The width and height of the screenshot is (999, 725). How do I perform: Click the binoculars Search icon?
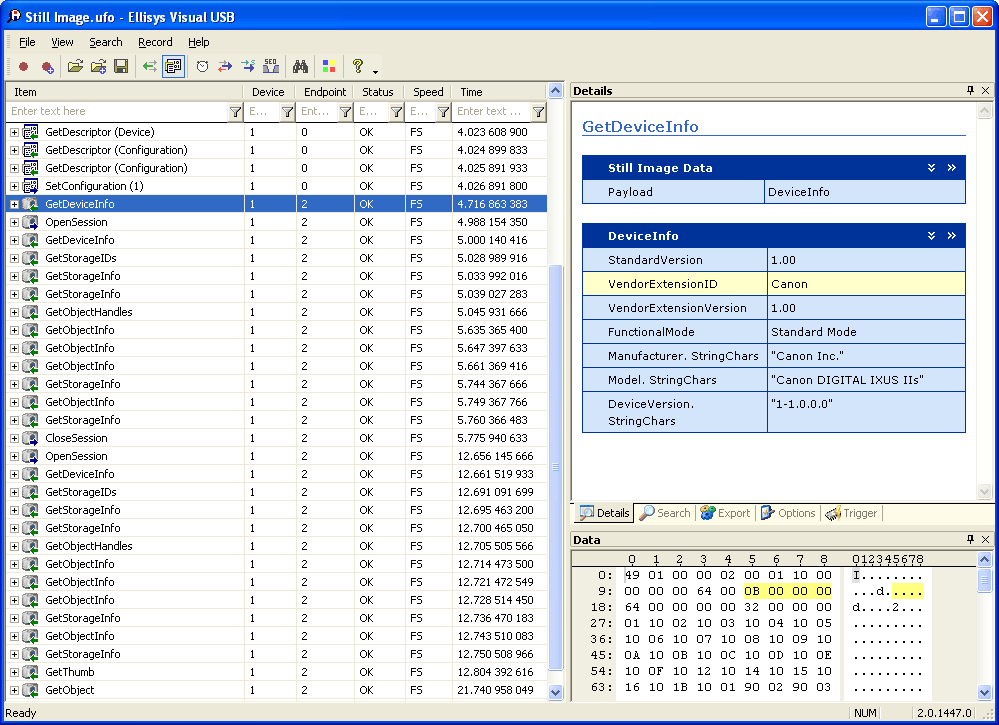299,67
